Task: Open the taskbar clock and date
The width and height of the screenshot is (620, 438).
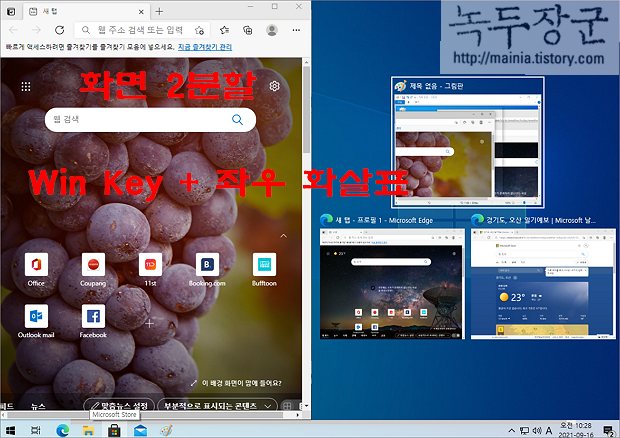Action: (576, 430)
